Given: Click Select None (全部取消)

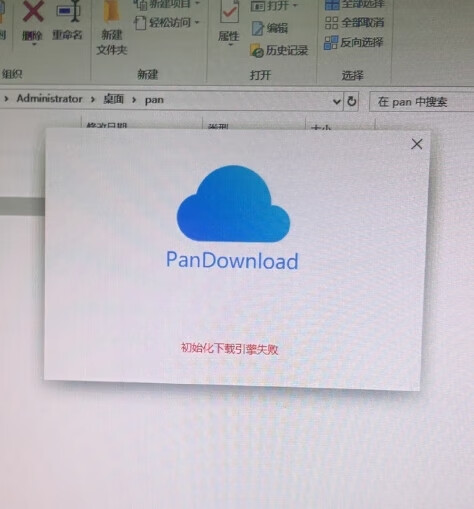Looking at the screenshot, I should coord(355,23).
